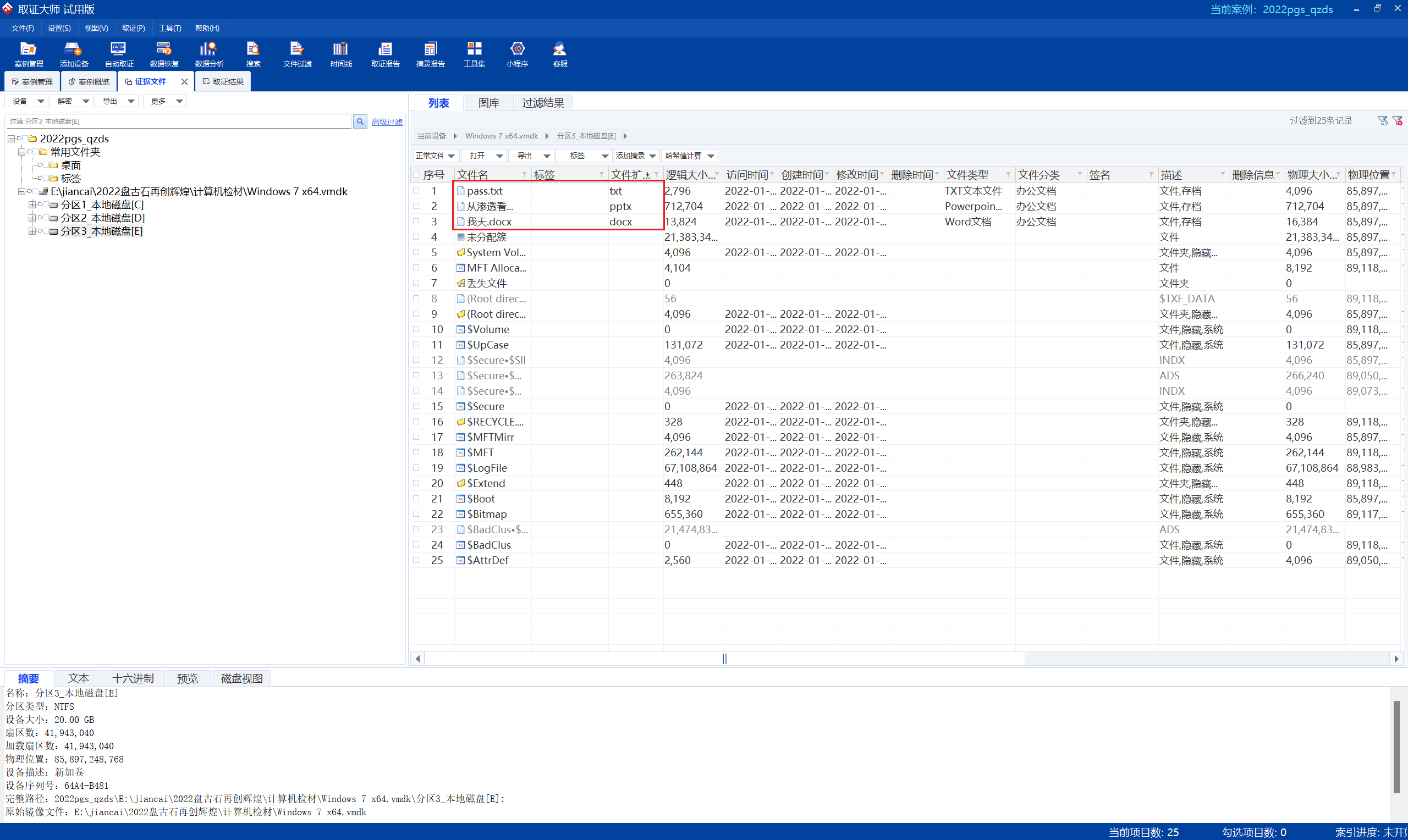This screenshot has width=1408, height=840.
Task: Switch to the 图库 tab
Action: (488, 103)
